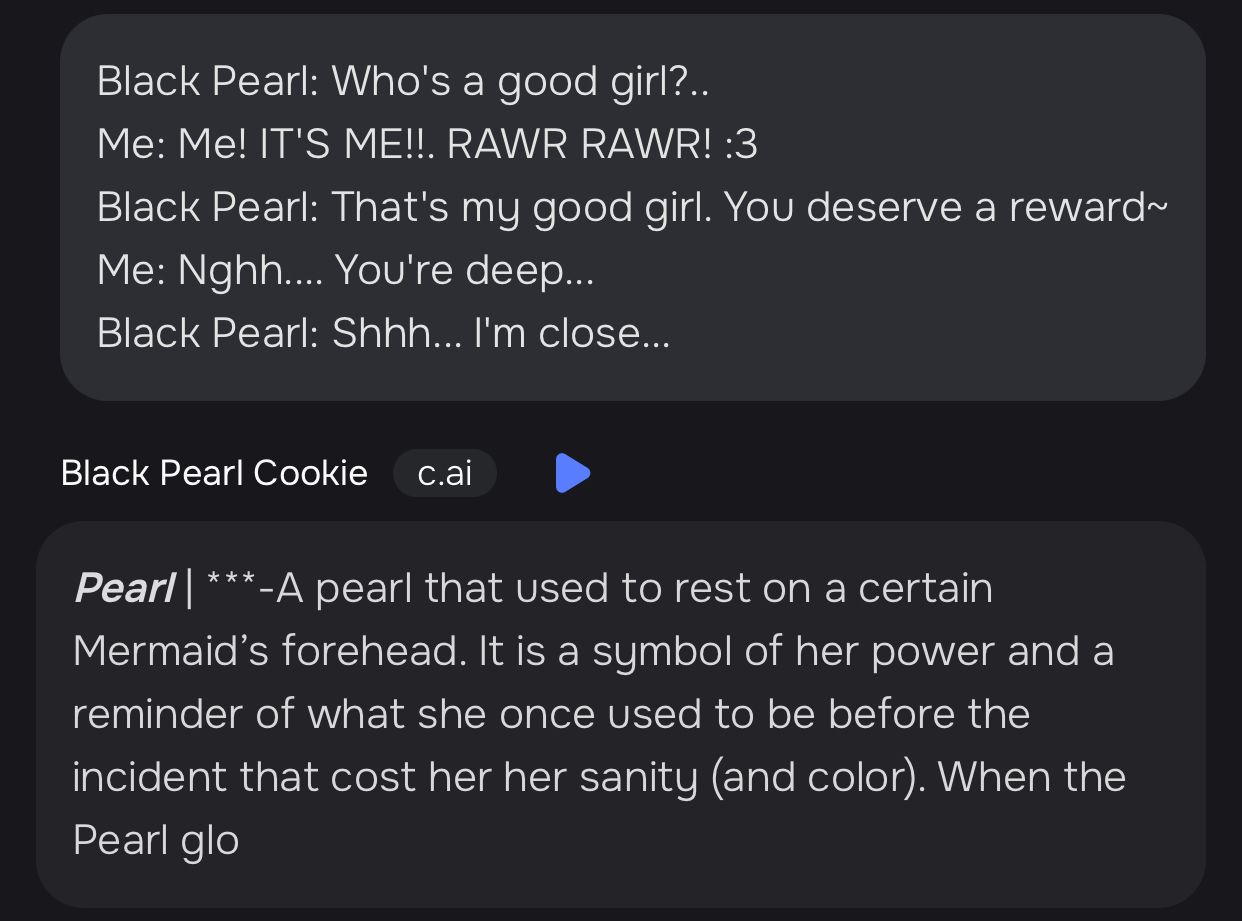This screenshot has width=1242, height=921.
Task: Tap the c.ai badge
Action: tap(445, 473)
